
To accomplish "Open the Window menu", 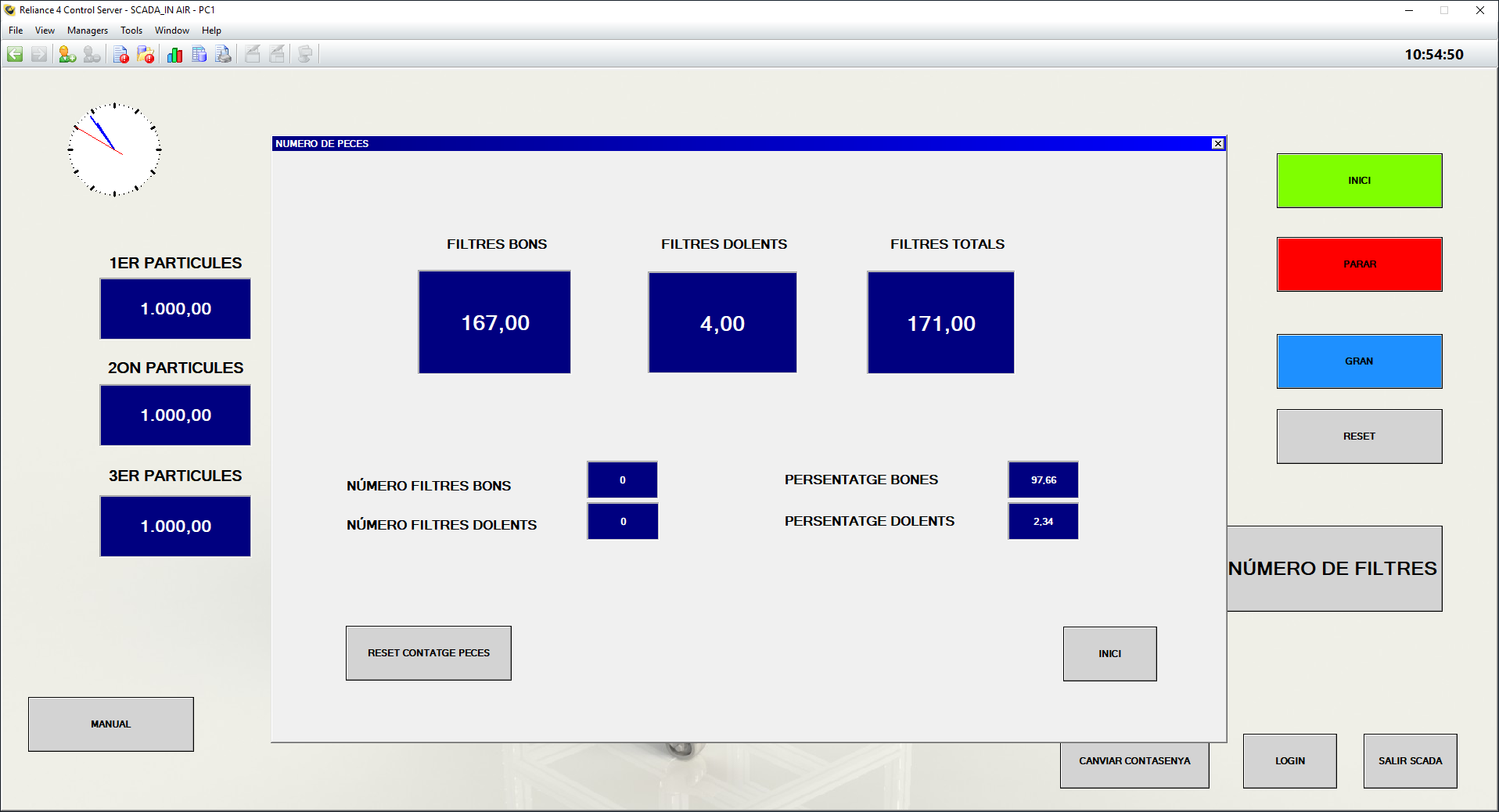I will pos(171,31).
